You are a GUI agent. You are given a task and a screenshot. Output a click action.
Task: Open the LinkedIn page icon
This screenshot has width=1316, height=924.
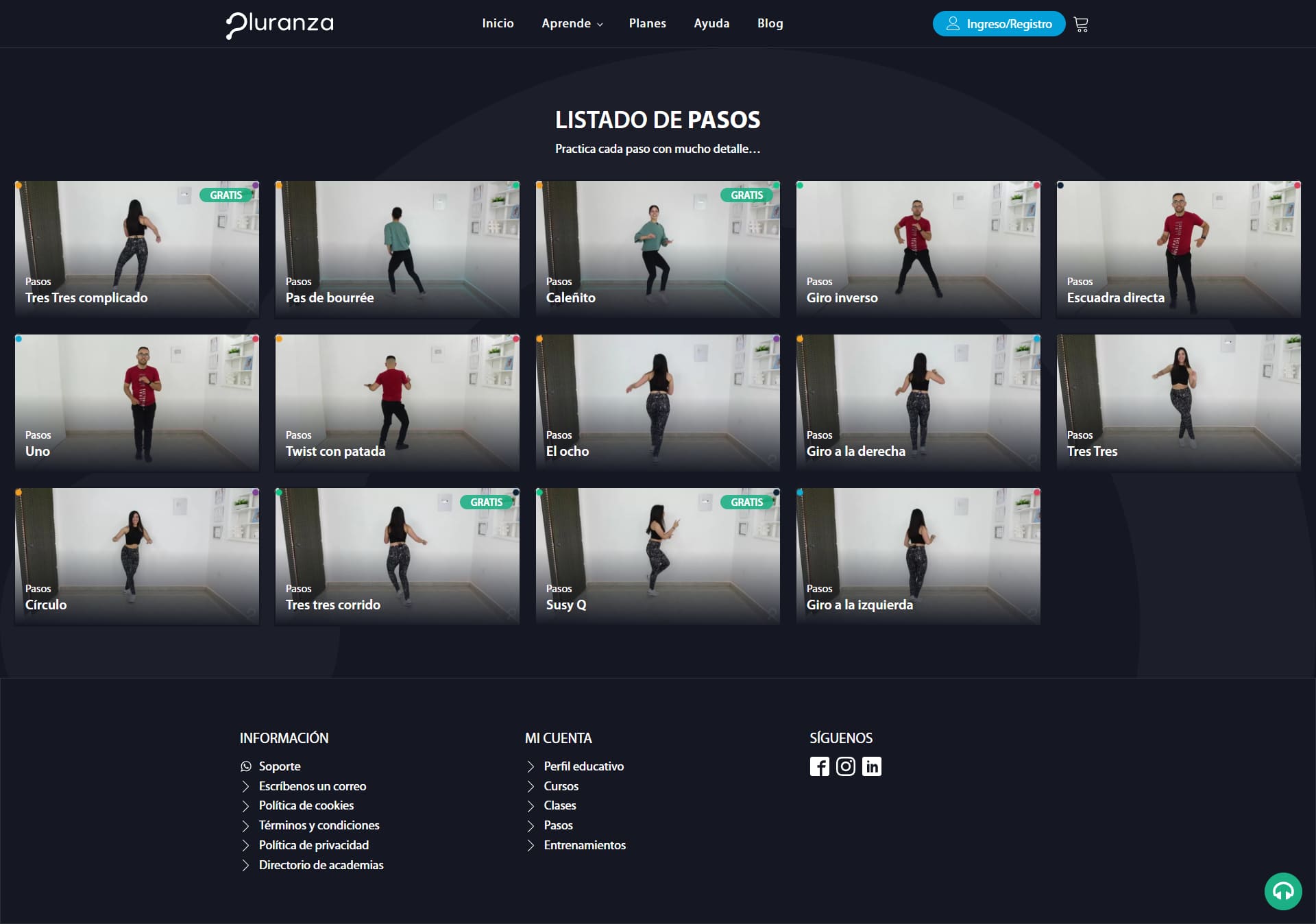872,766
